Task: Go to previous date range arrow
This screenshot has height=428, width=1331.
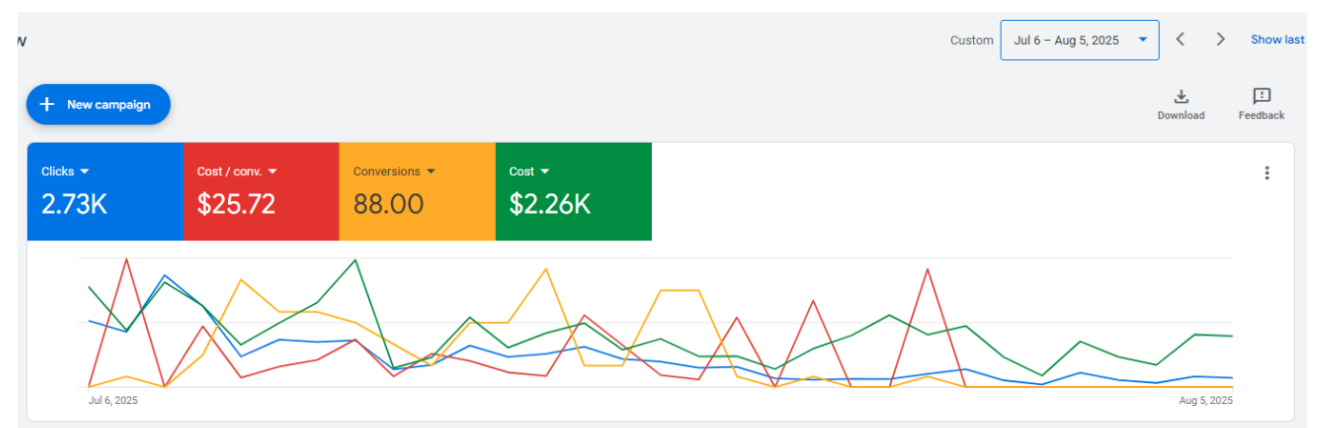Action: click(x=1181, y=39)
